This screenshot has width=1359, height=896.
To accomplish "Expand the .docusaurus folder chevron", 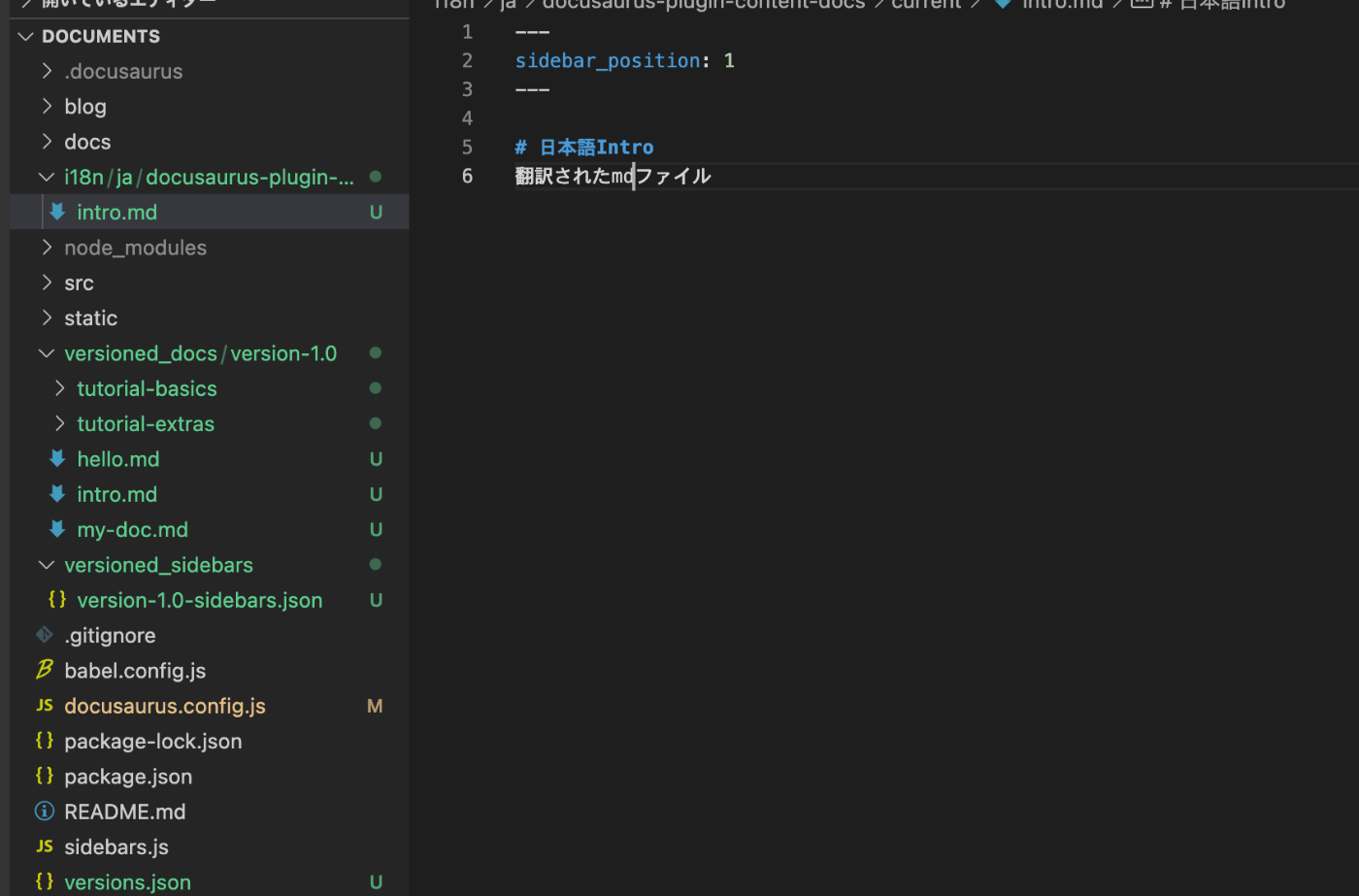I will coord(47,71).
